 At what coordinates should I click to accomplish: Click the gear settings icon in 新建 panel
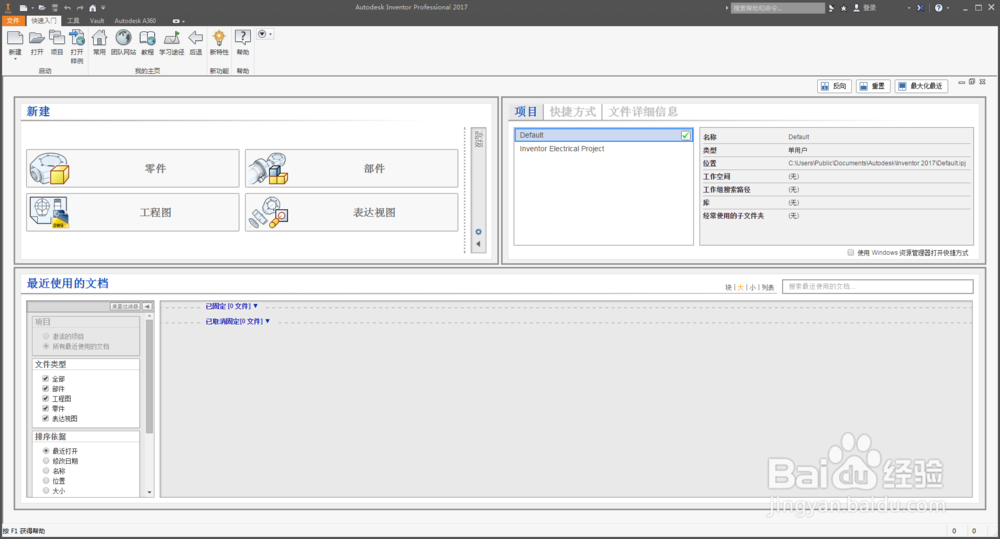tap(478, 232)
